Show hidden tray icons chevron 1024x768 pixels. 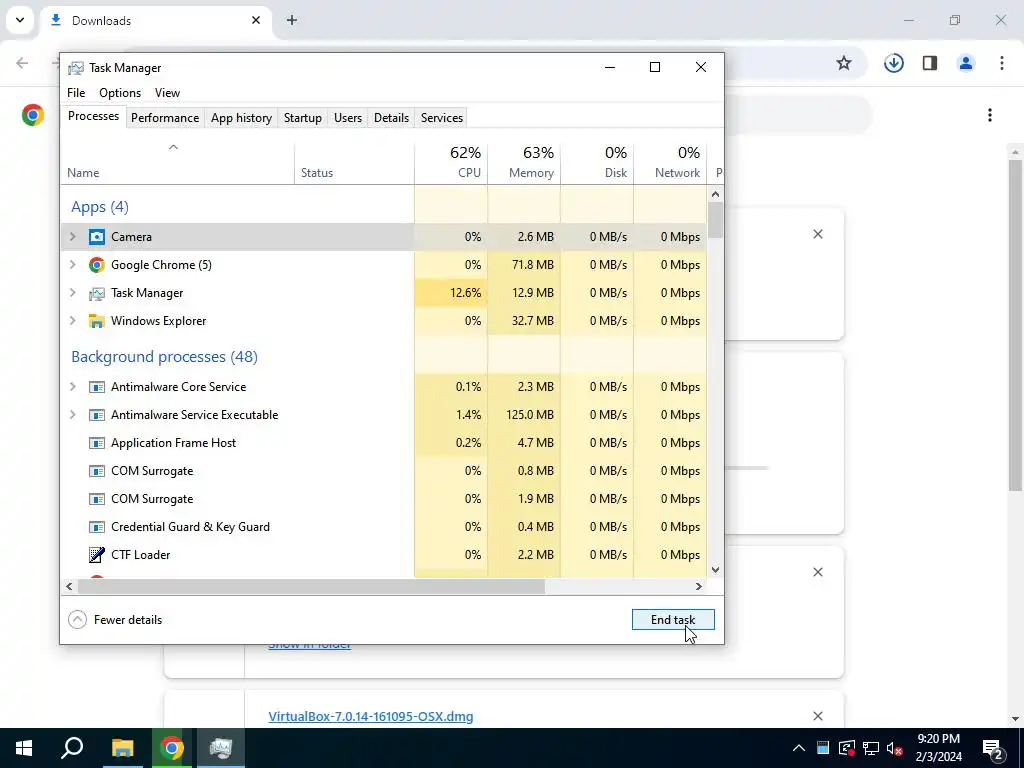(x=799, y=748)
